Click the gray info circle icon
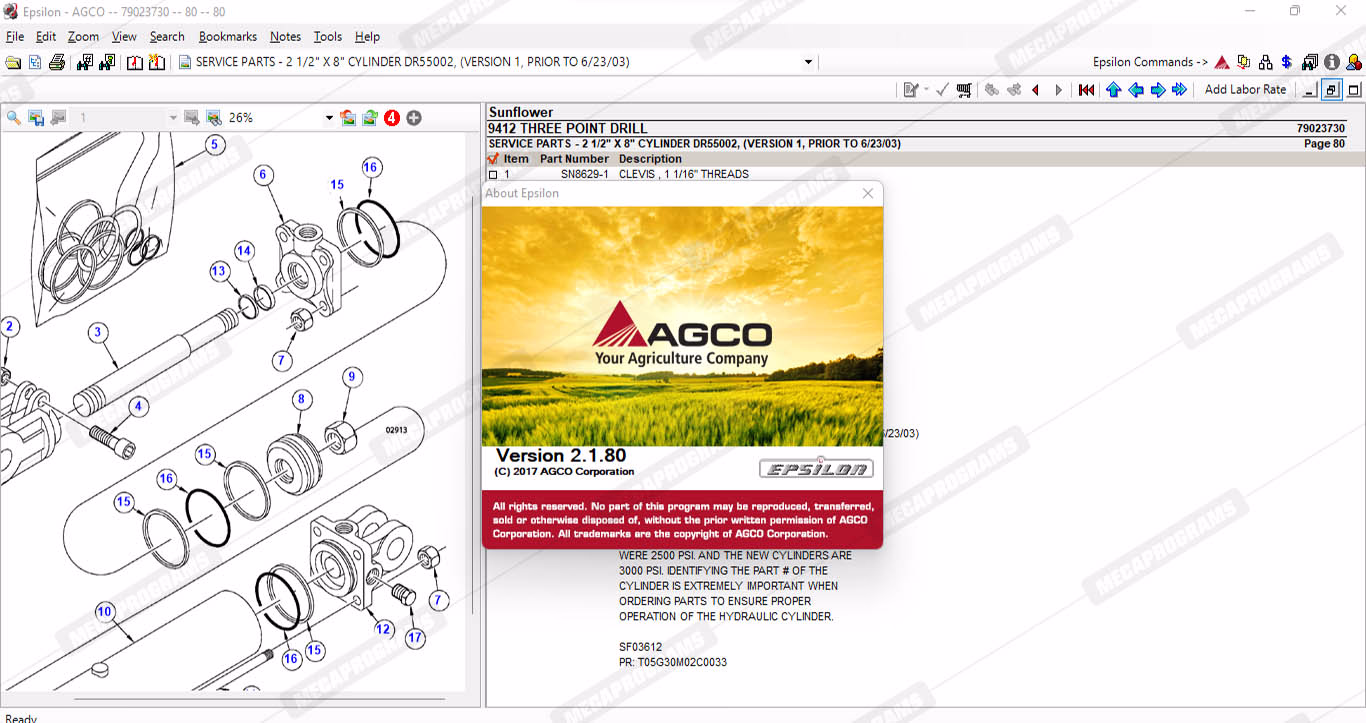This screenshot has width=1366, height=723. (x=1332, y=62)
